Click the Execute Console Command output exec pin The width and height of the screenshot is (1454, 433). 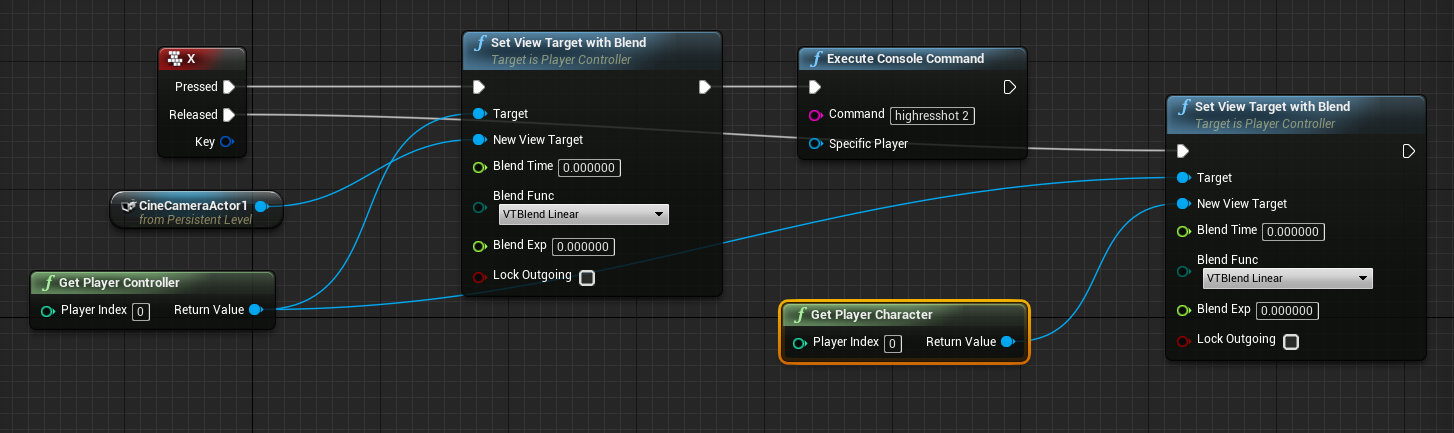(1010, 87)
